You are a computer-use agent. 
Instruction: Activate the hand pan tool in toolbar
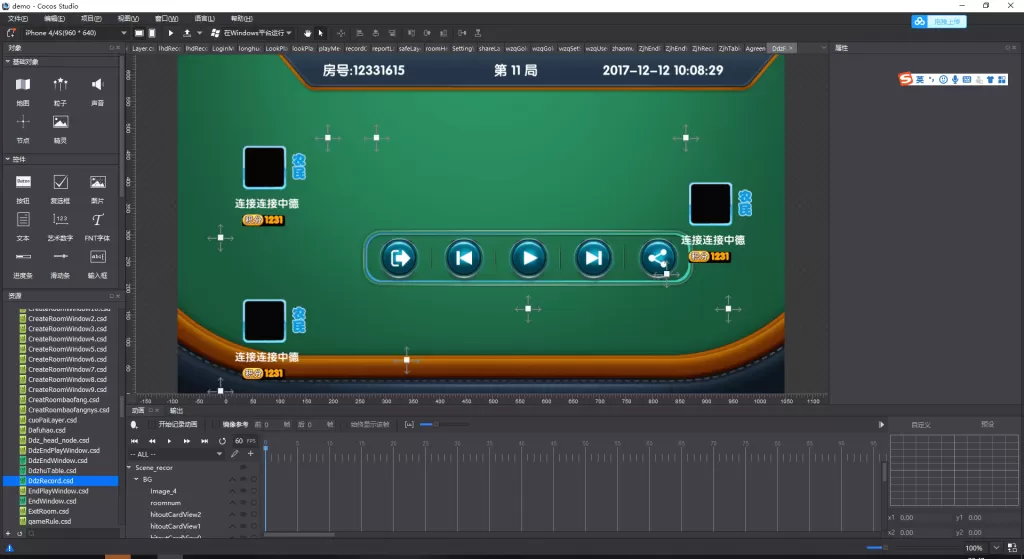[x=307, y=33]
